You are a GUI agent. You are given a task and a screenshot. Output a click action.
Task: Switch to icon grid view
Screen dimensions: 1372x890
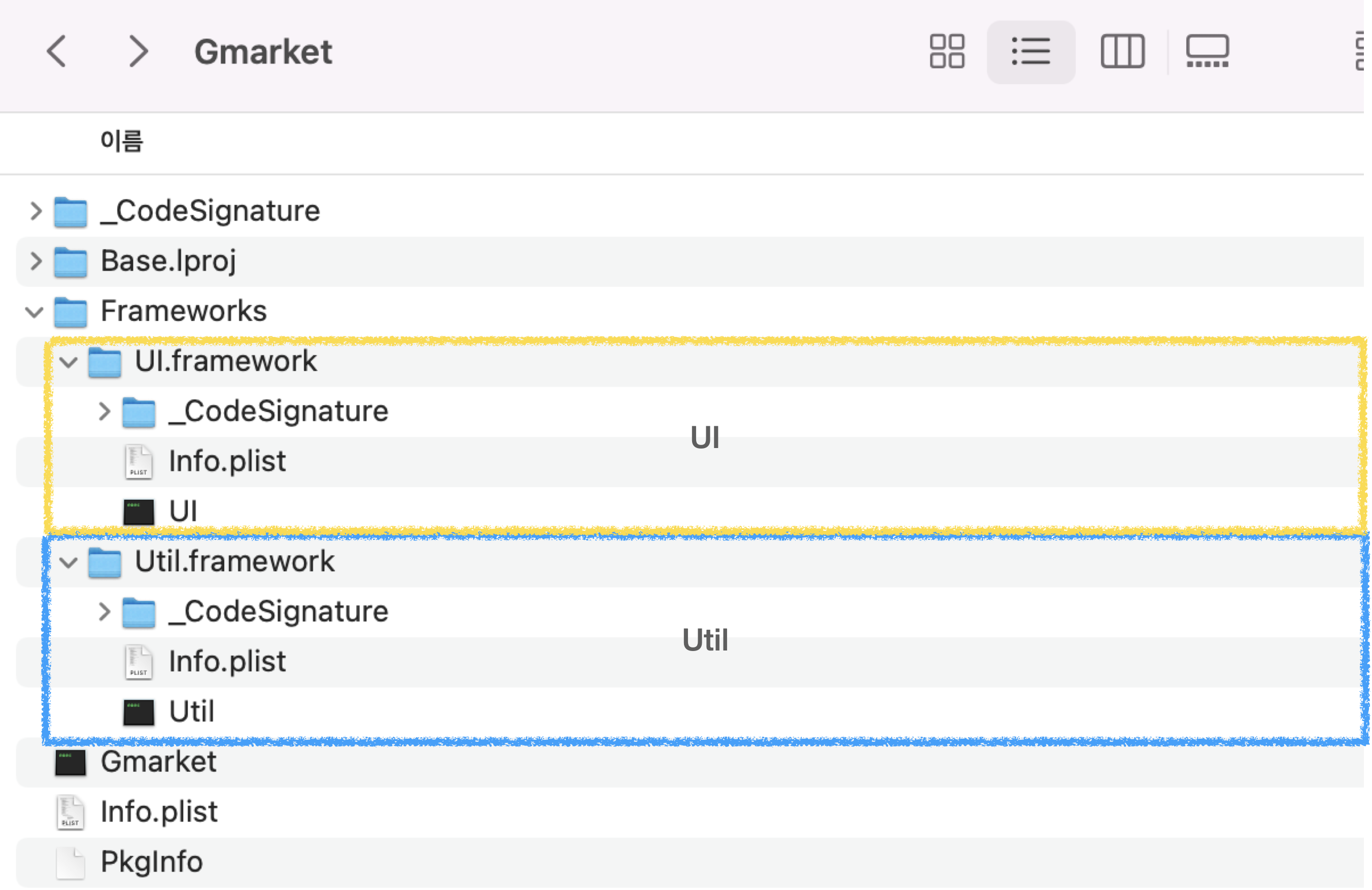point(947,52)
